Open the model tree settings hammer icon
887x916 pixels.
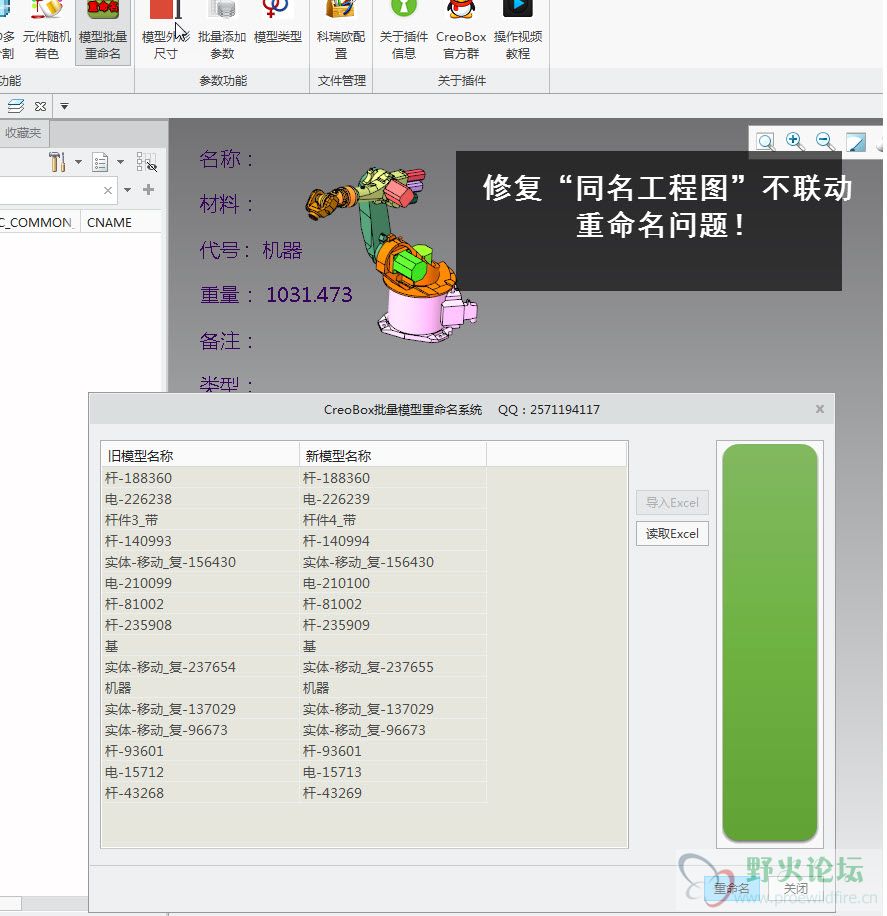pyautogui.click(x=57, y=162)
